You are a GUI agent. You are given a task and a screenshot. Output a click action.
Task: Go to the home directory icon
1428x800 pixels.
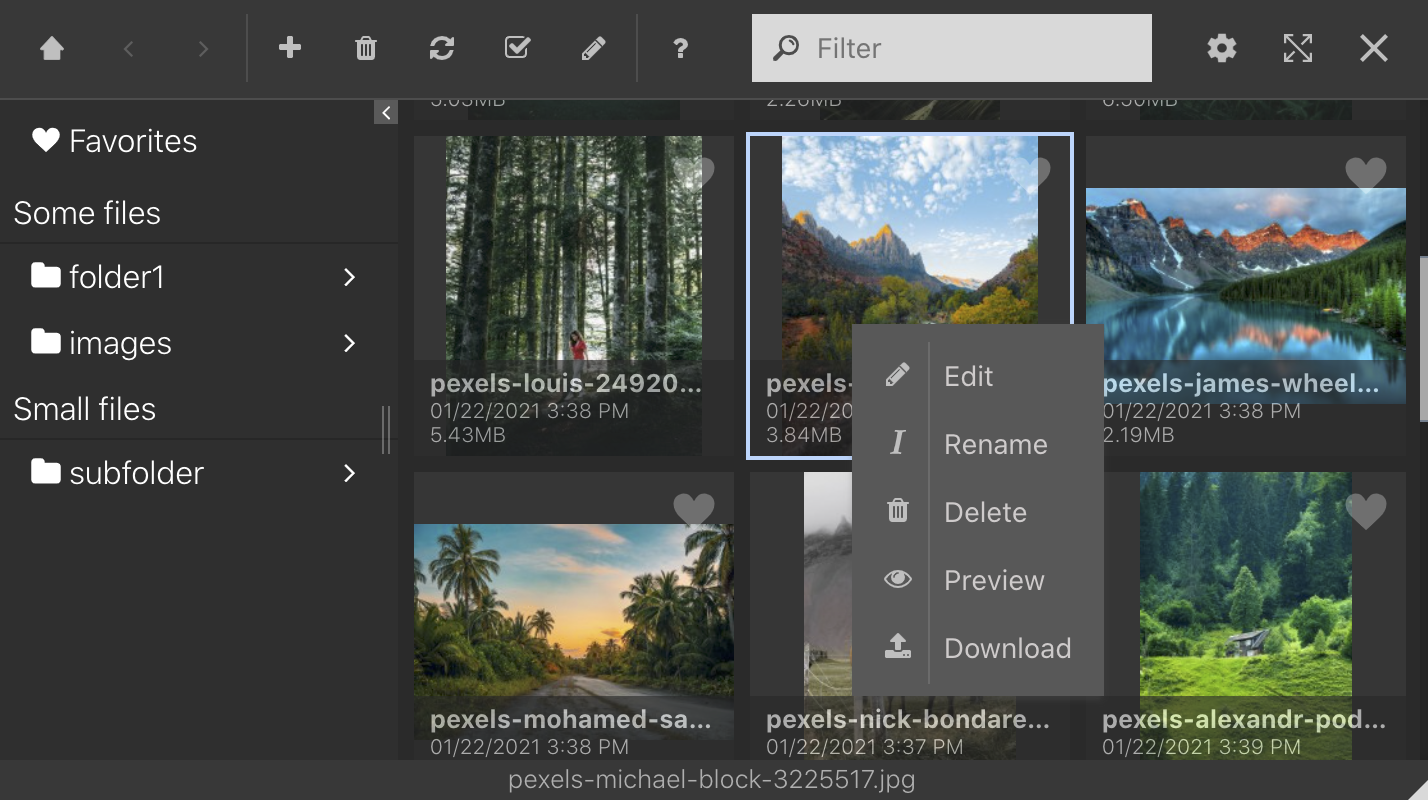[x=52, y=48]
